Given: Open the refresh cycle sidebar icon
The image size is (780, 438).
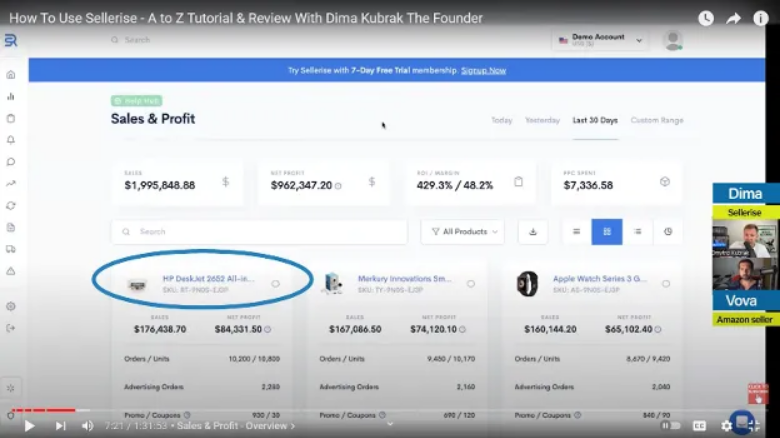Looking at the screenshot, I should (10, 206).
